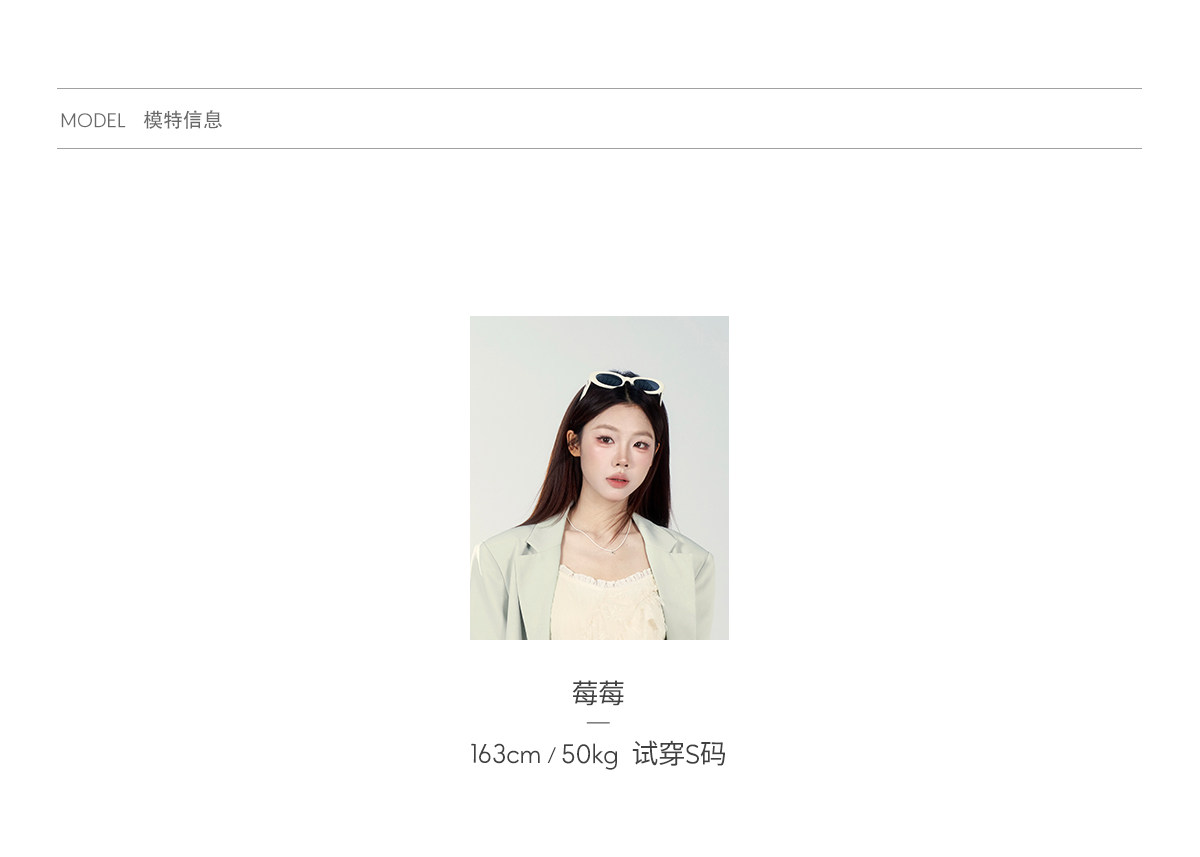Click the short dash under 莓莓
This screenshot has width=1200, height=857.
[x=598, y=722]
